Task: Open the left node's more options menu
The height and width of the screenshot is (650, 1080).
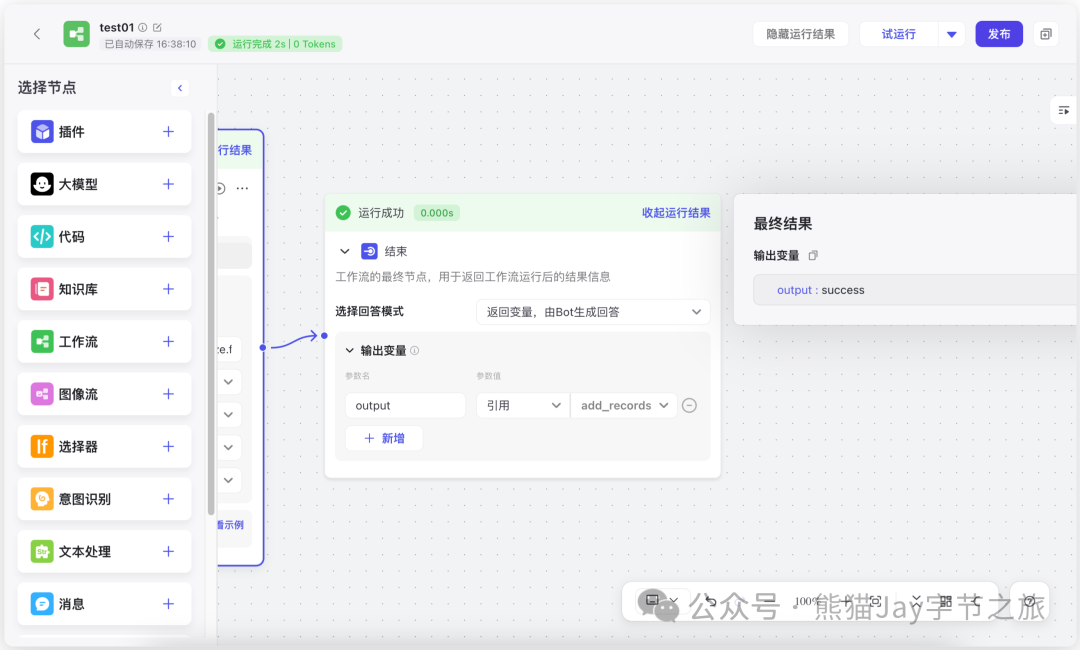Action: tap(242, 188)
